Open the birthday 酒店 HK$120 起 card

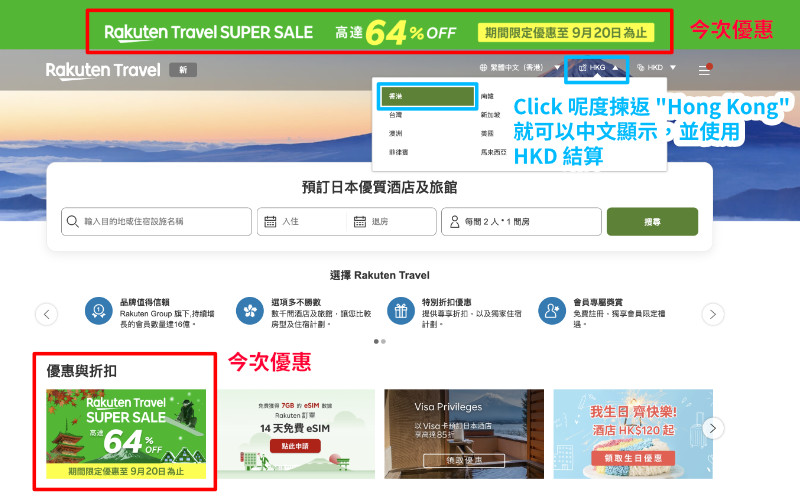coord(633,434)
